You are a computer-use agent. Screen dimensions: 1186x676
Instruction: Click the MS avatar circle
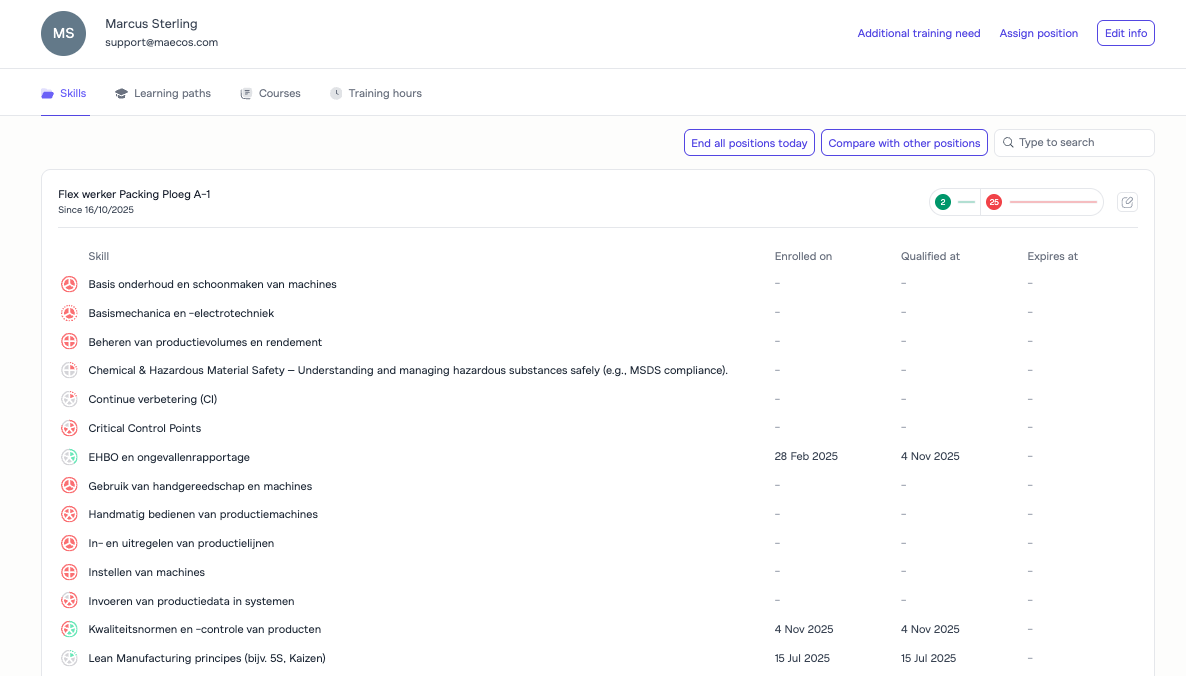point(63,33)
